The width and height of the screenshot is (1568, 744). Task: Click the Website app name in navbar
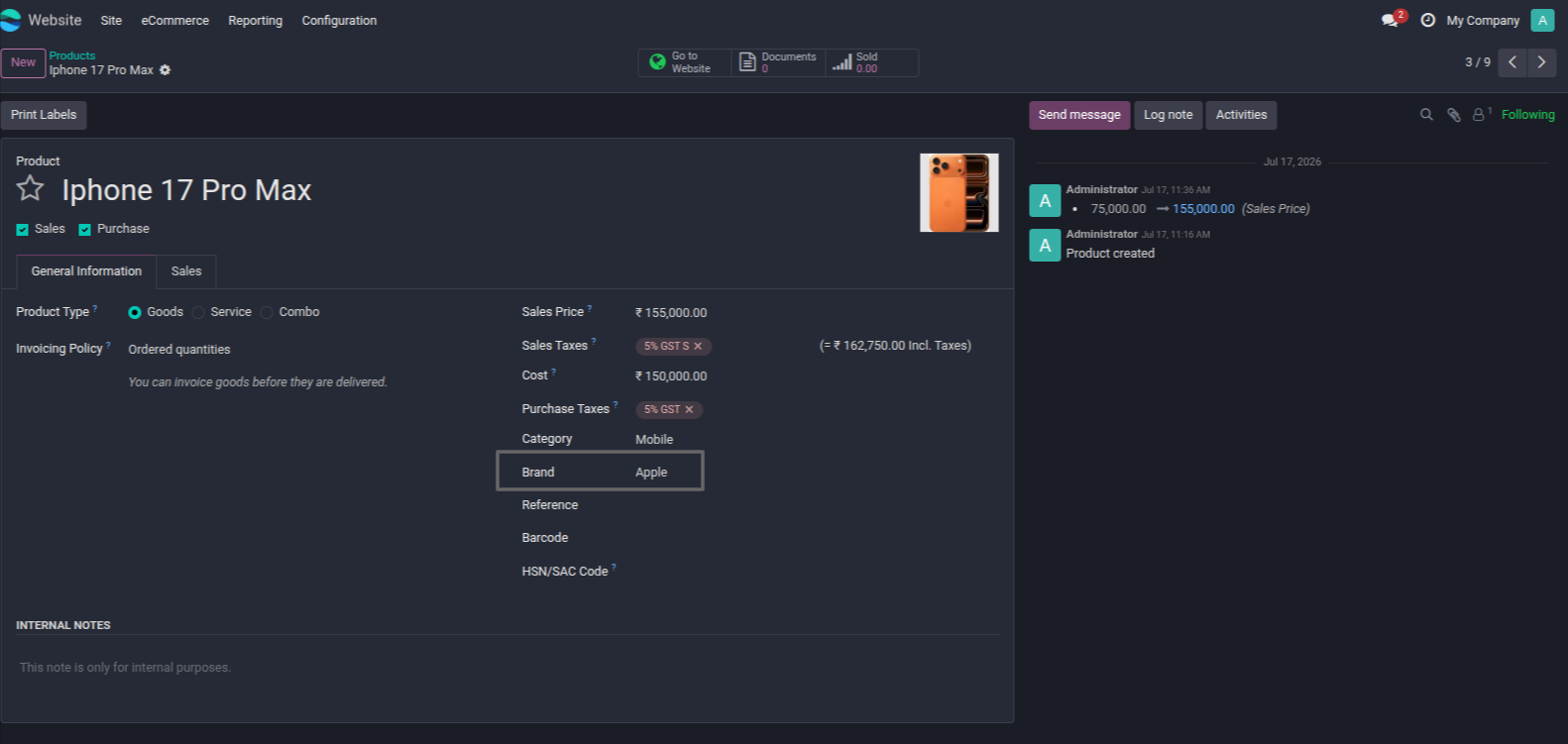(x=55, y=20)
